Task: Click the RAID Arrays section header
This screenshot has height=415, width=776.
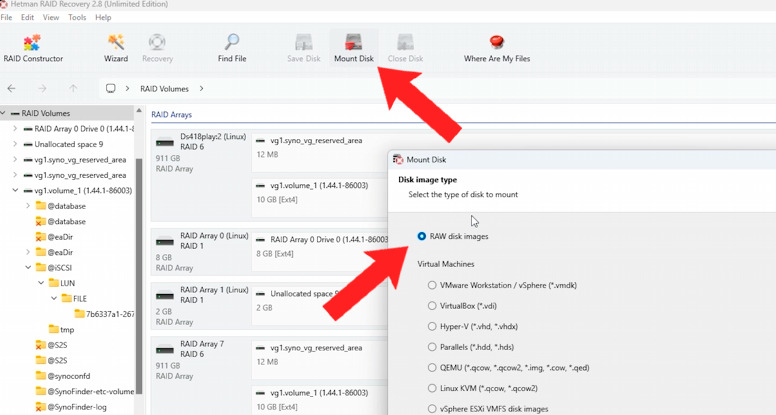Action: coord(171,114)
